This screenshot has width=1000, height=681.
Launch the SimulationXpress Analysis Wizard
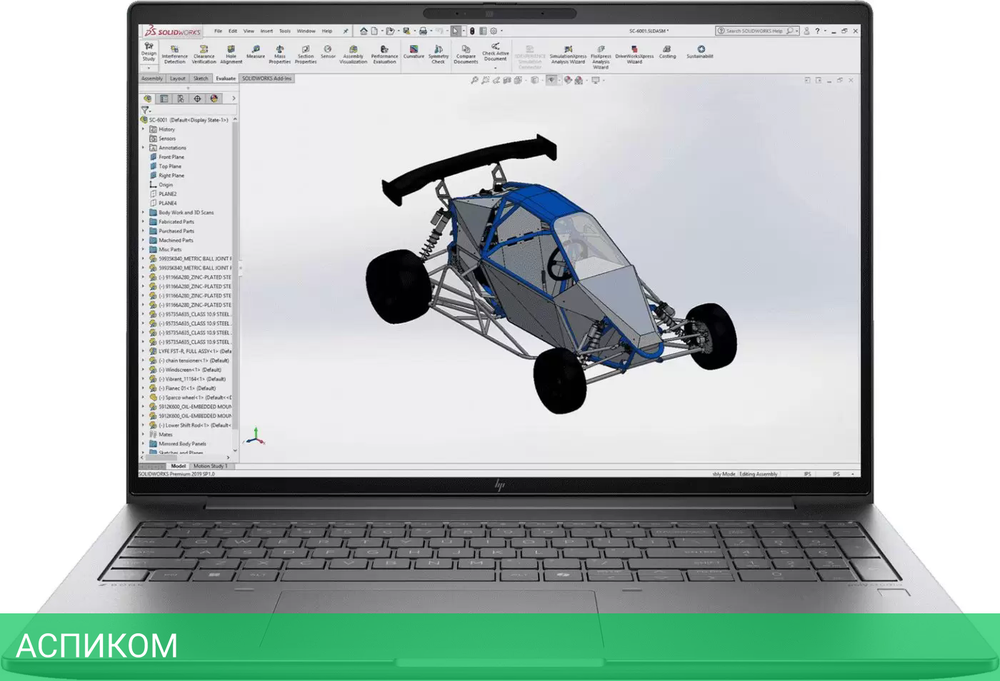click(x=567, y=55)
